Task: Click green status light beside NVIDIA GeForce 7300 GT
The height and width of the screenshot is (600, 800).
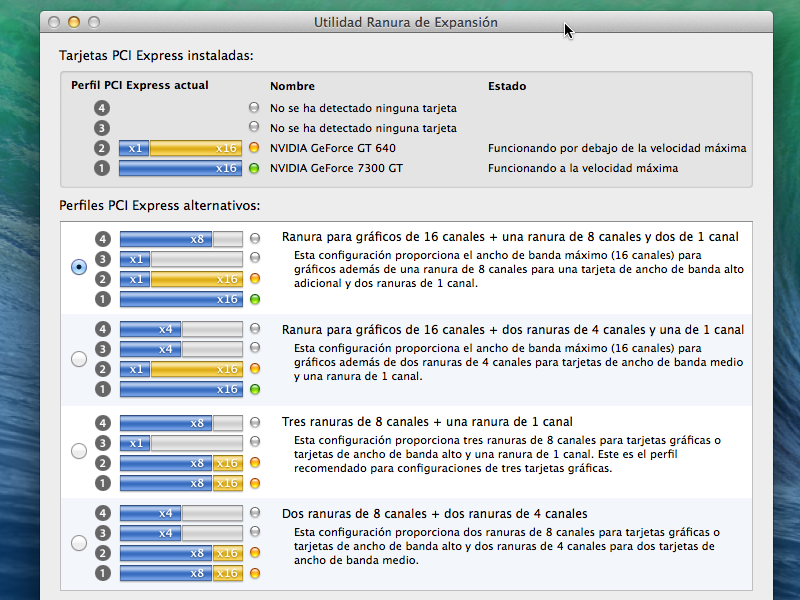Action: [x=254, y=168]
